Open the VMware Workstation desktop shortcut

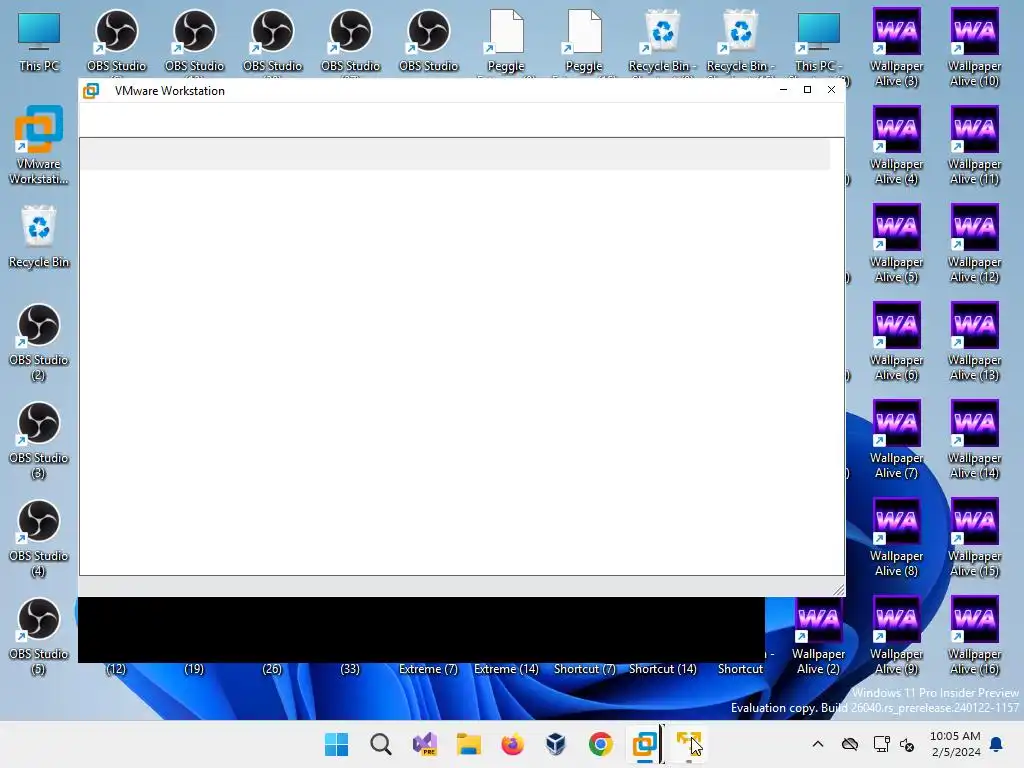point(39,145)
